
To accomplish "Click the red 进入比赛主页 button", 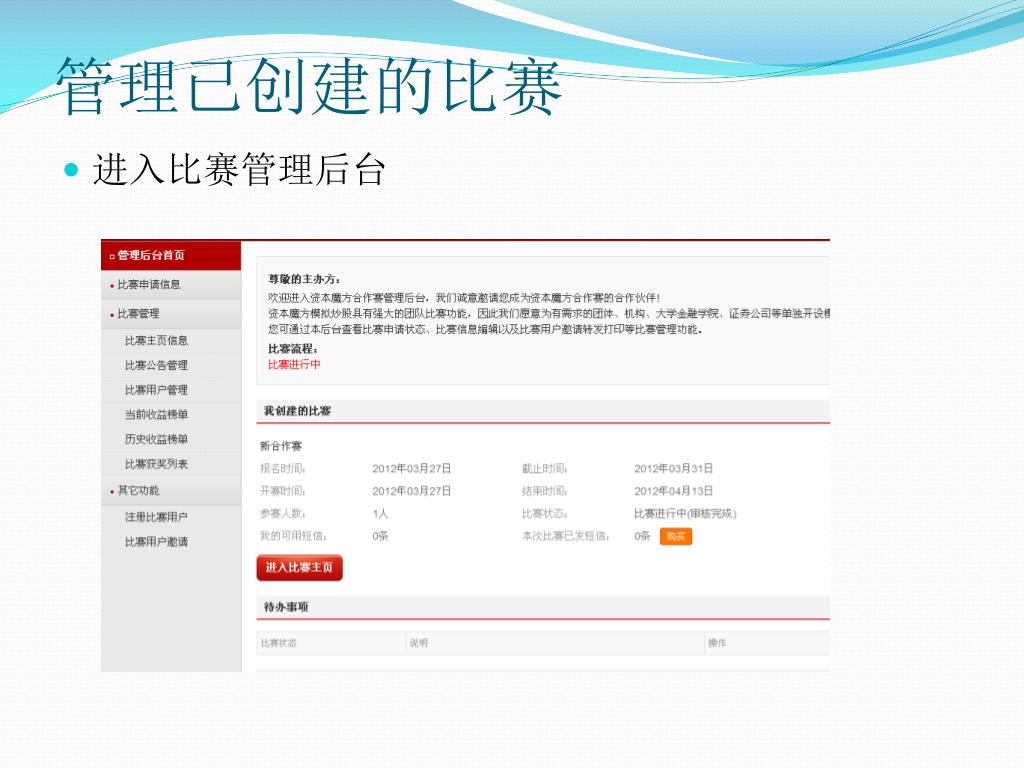I will point(299,568).
